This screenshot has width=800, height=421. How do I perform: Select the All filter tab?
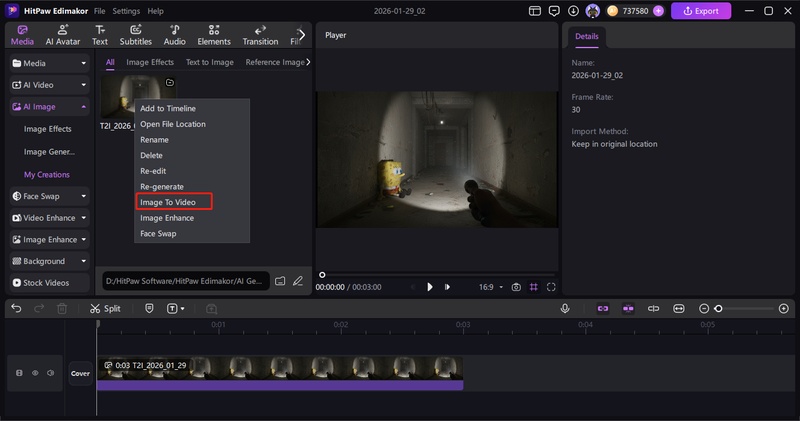point(110,62)
